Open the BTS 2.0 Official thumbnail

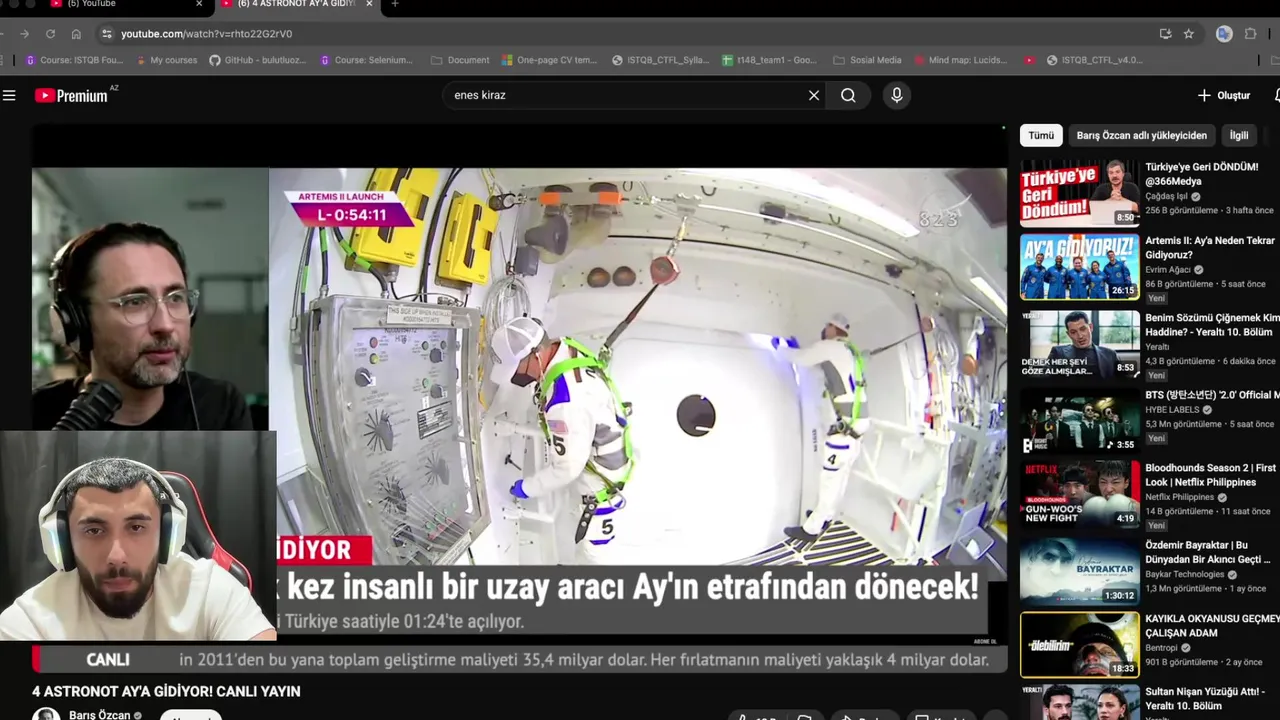point(1079,420)
